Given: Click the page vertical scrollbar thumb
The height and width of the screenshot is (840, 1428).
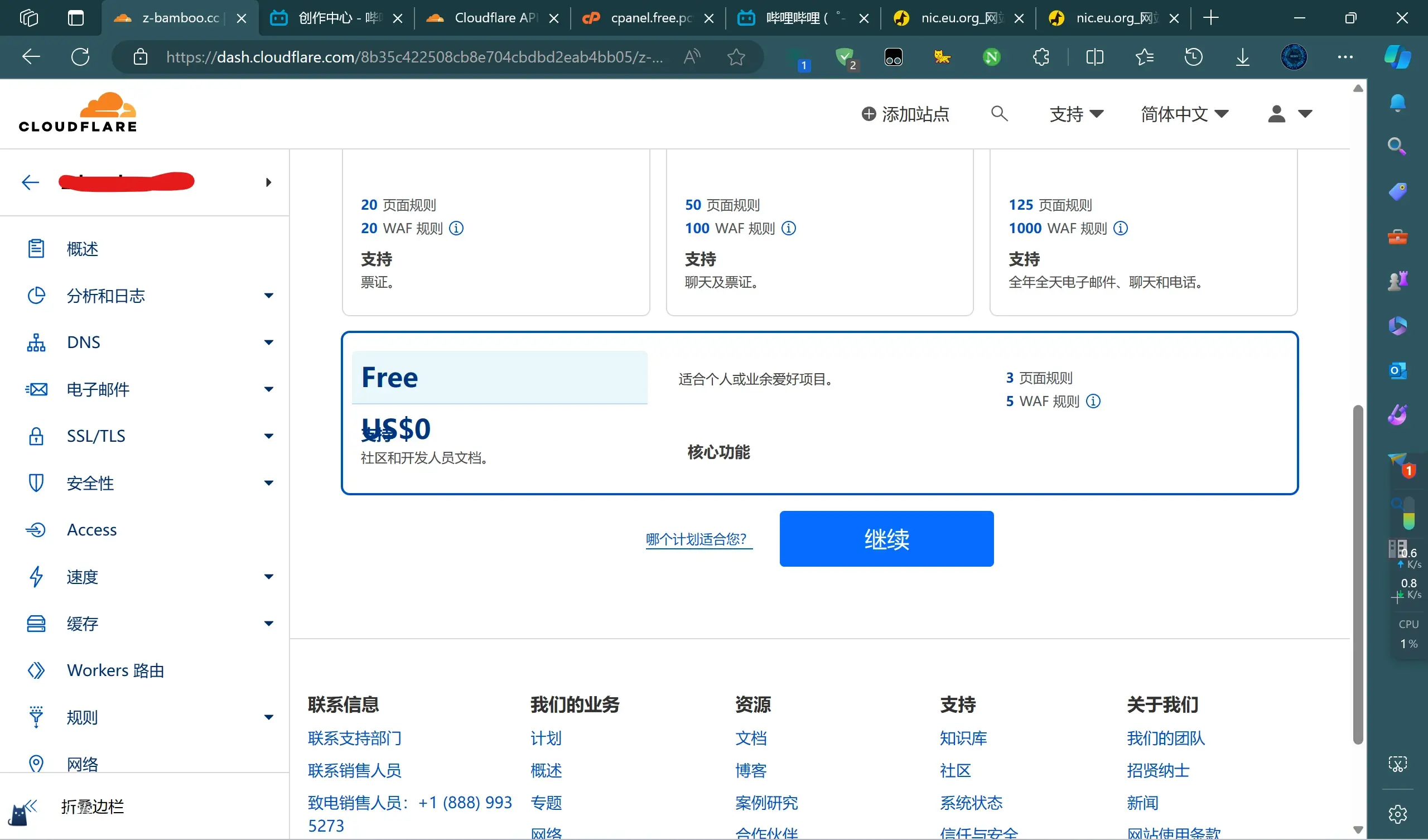Looking at the screenshot, I should click(x=1358, y=574).
